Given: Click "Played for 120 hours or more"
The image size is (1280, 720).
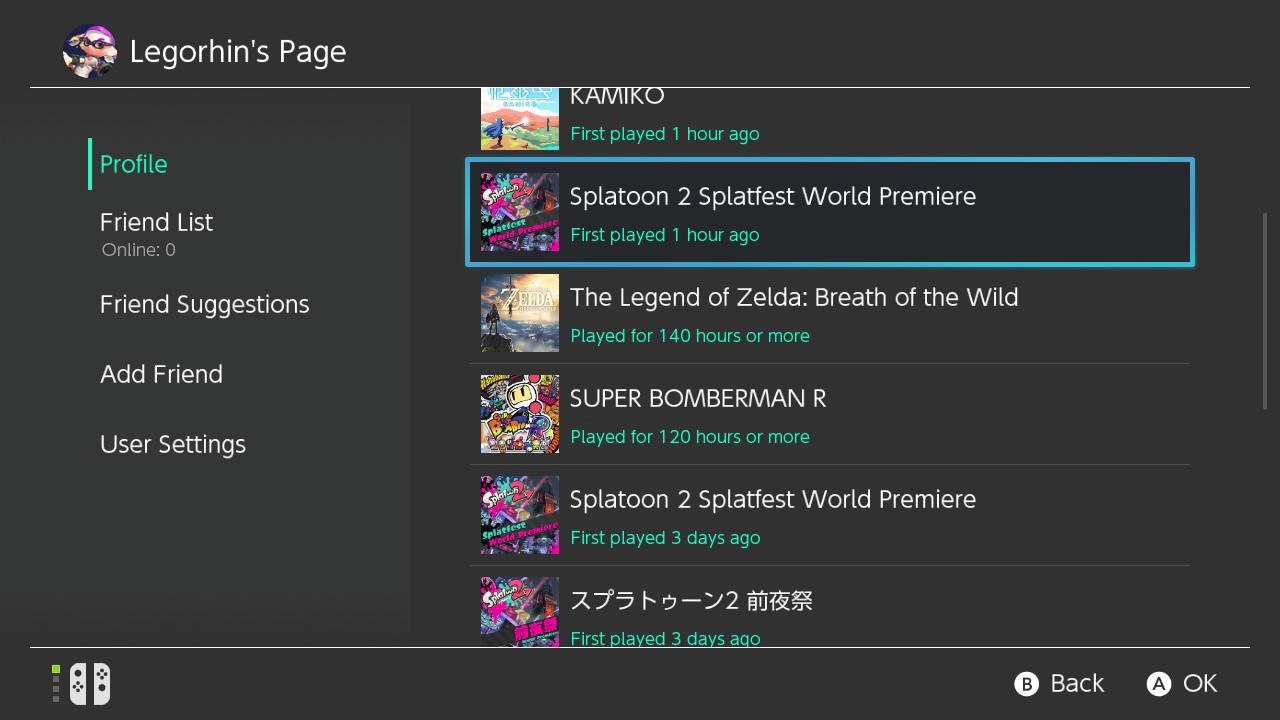Looking at the screenshot, I should [x=690, y=437].
